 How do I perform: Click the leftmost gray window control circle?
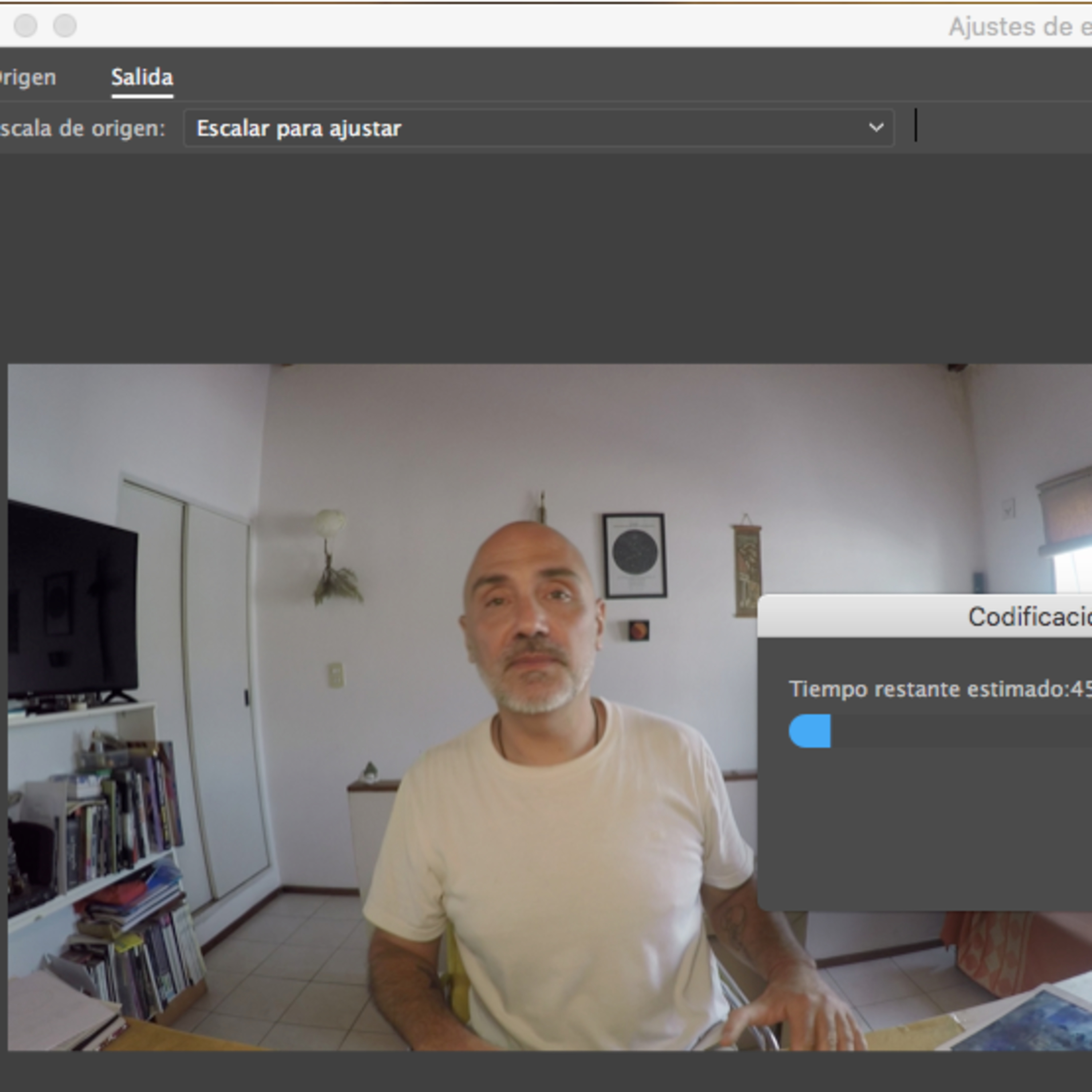click(25, 25)
